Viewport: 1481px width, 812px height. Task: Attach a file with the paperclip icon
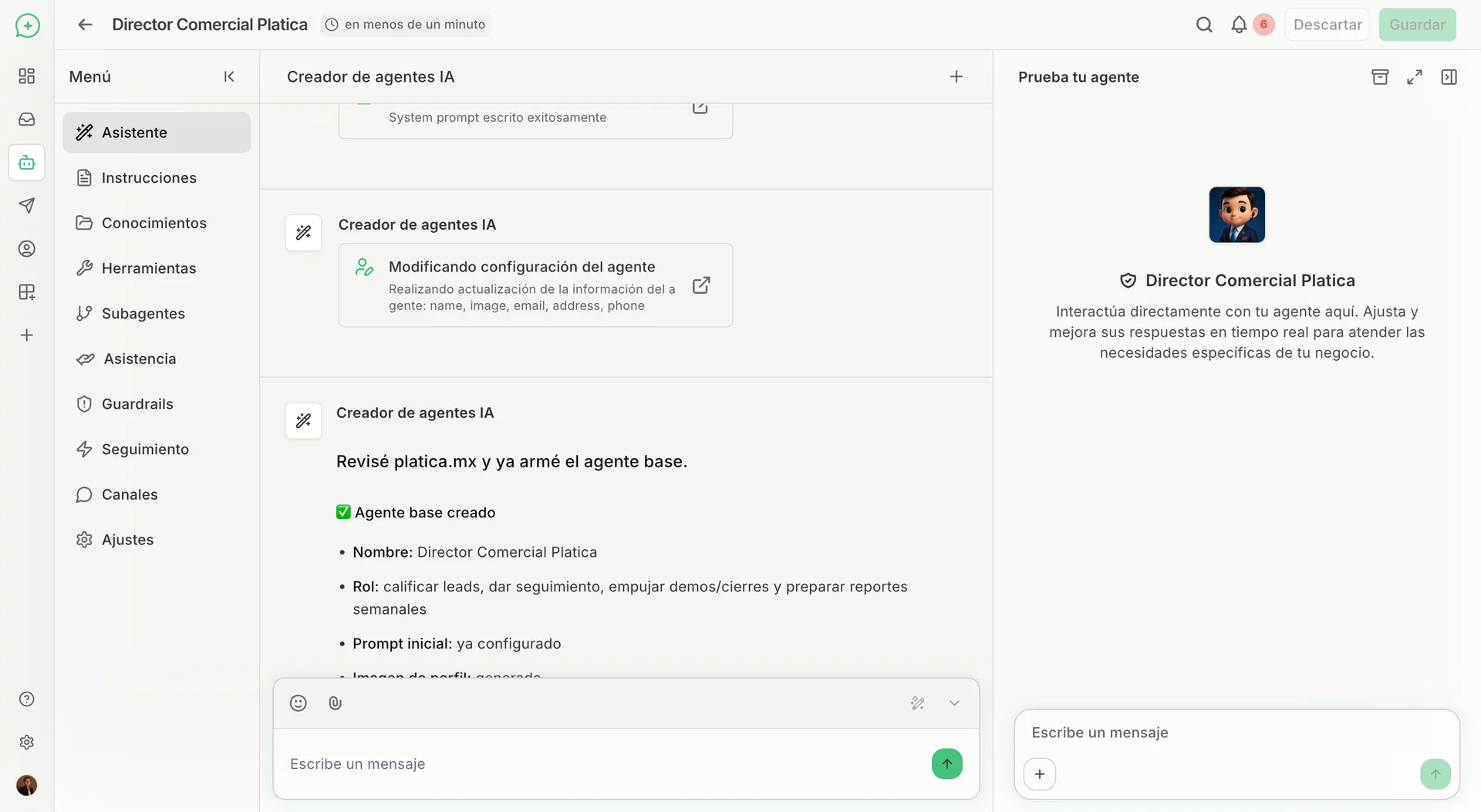pos(335,703)
